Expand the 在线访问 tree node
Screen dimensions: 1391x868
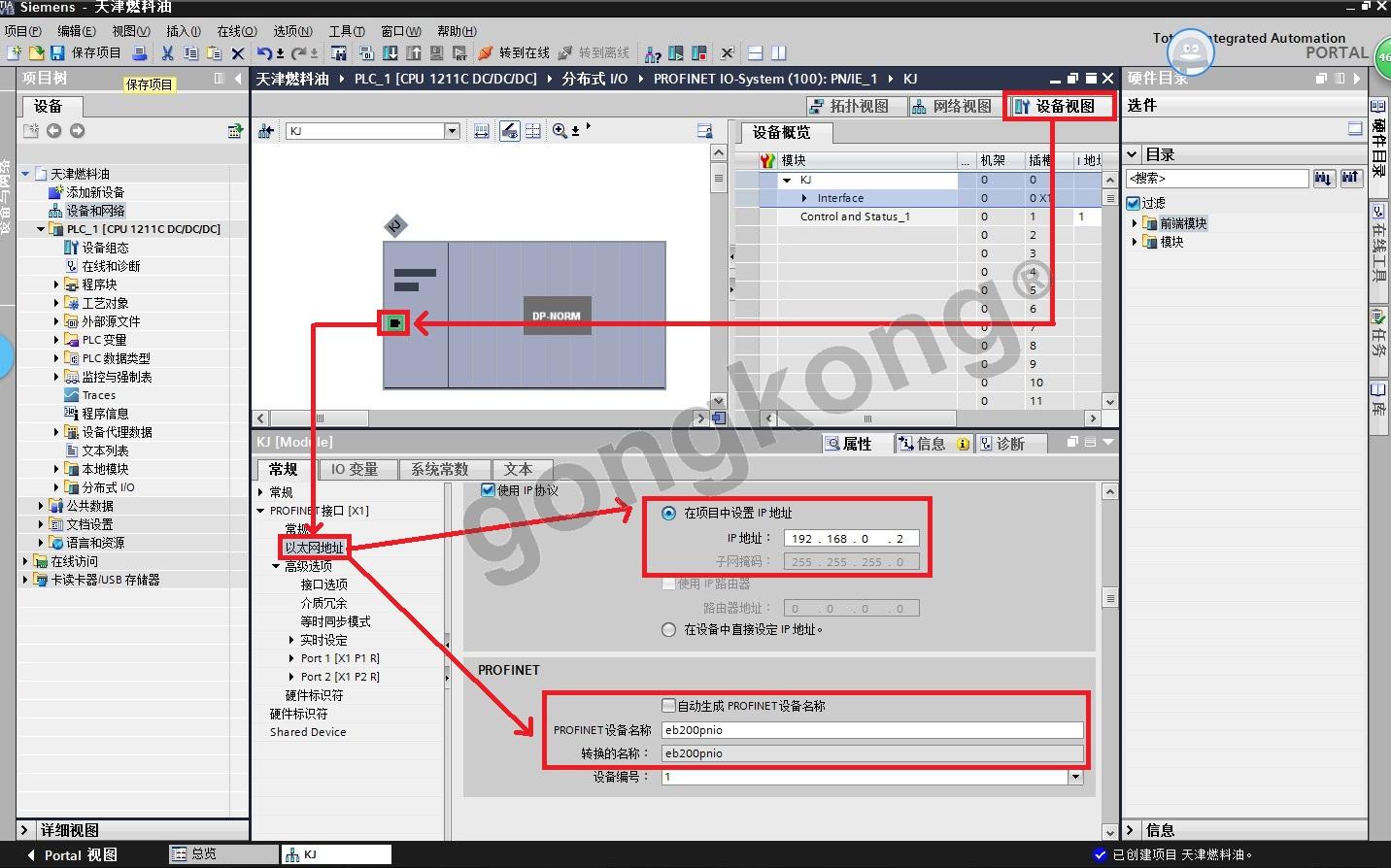pos(25,561)
